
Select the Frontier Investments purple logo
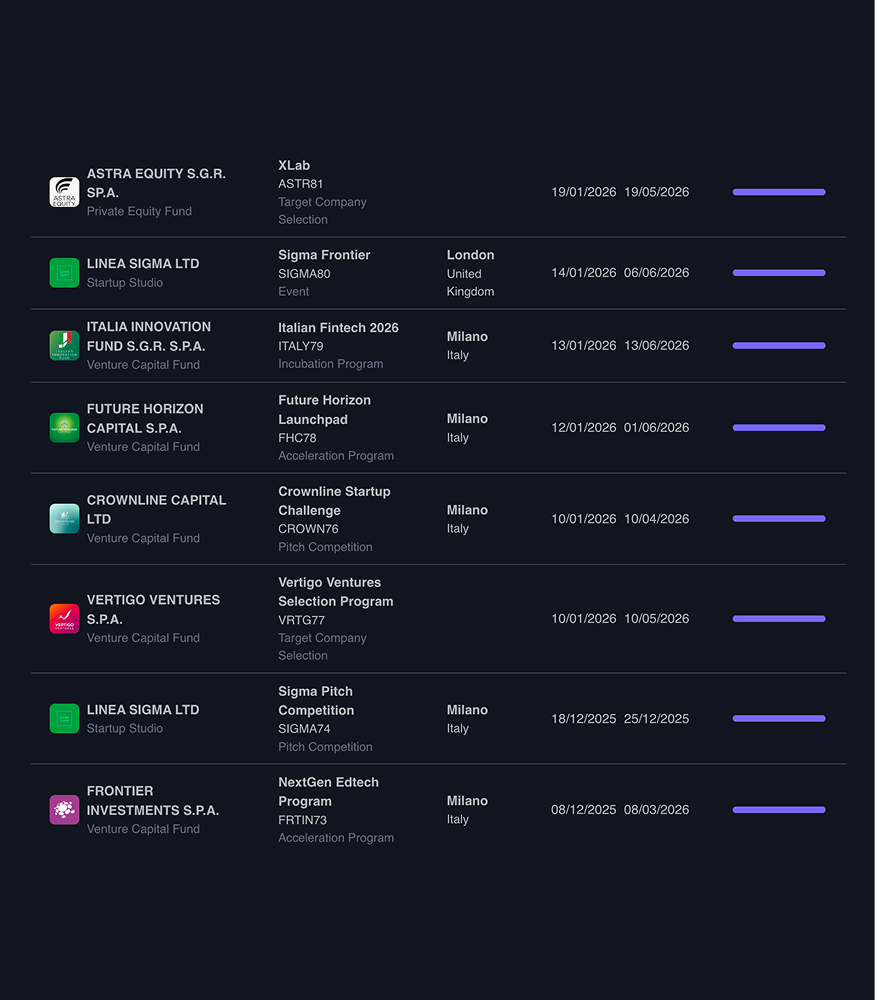pos(64,810)
